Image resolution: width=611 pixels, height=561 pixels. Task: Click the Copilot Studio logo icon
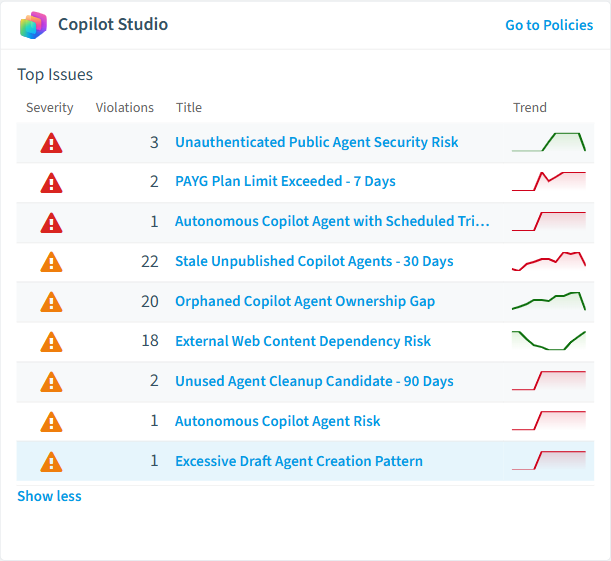pos(33,25)
